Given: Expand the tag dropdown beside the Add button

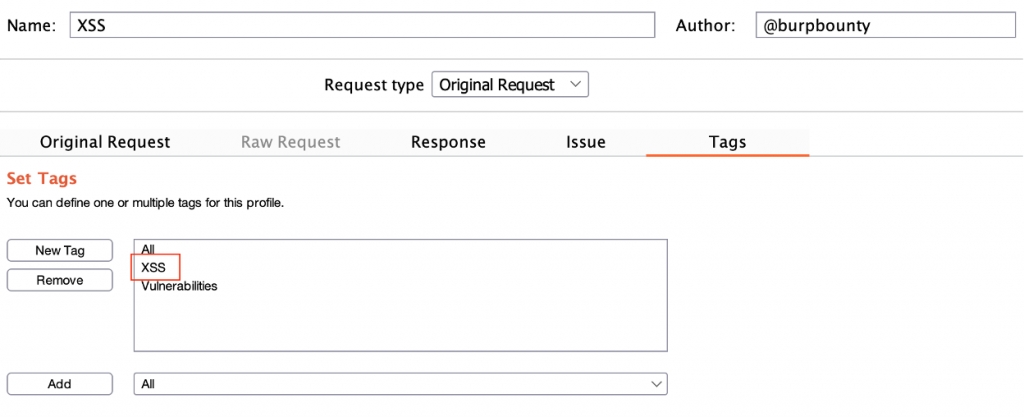Looking at the screenshot, I should point(400,384).
